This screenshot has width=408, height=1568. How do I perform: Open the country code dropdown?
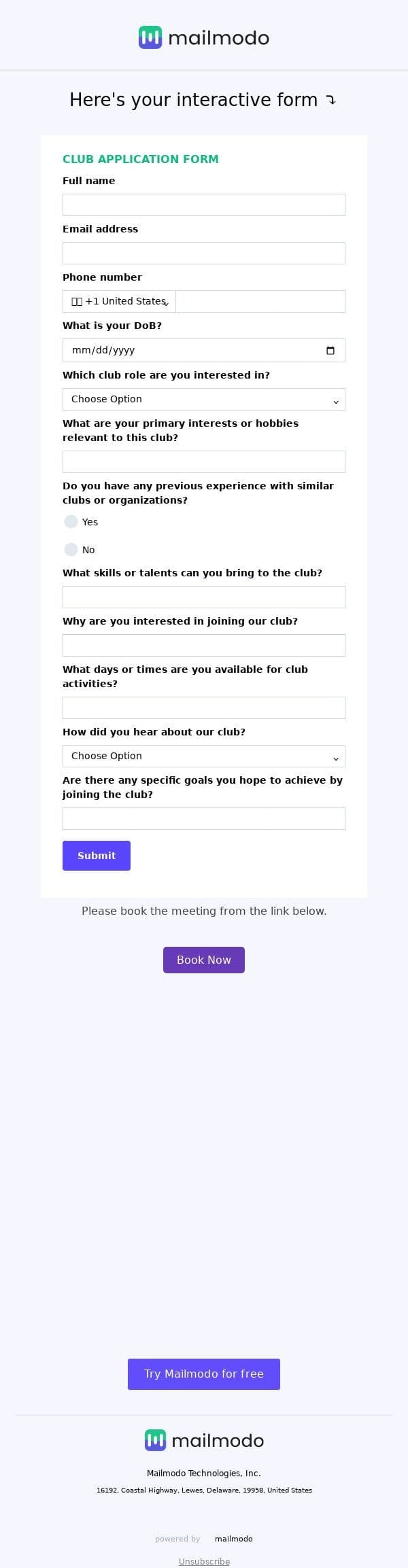click(119, 302)
